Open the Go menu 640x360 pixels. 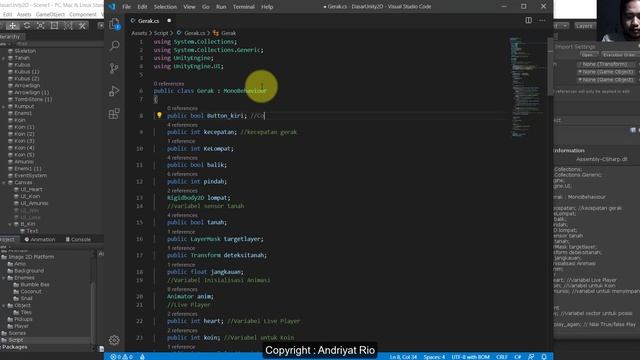206,7
